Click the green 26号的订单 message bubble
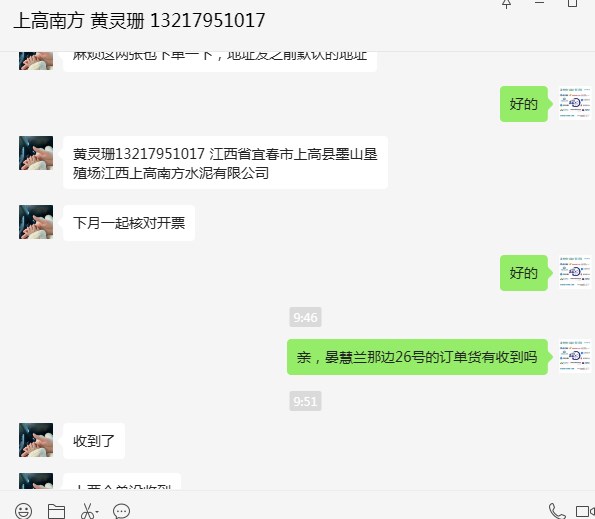This screenshot has height=519, width=595. coord(417,357)
